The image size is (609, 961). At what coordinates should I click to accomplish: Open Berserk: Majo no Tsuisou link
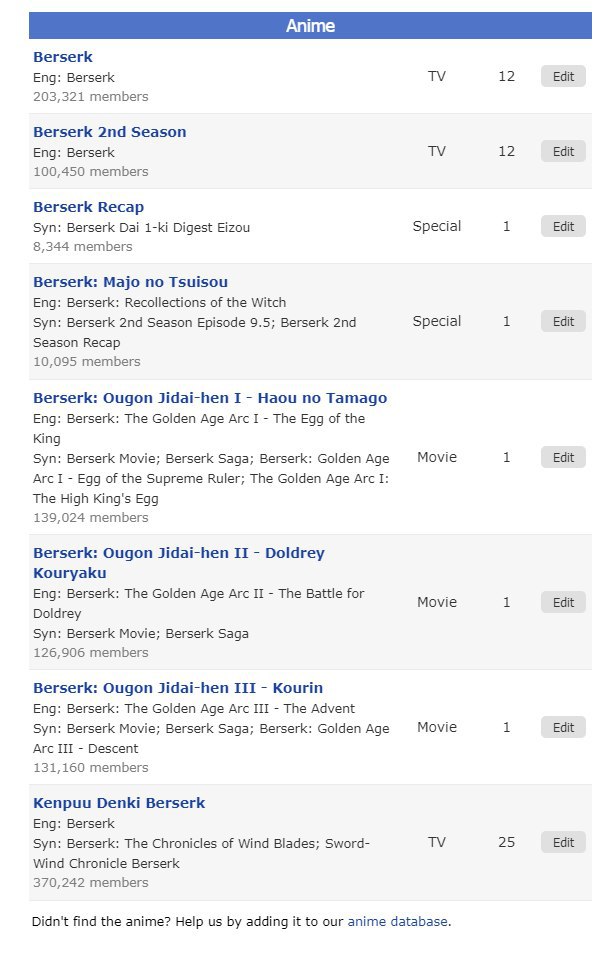(x=130, y=282)
